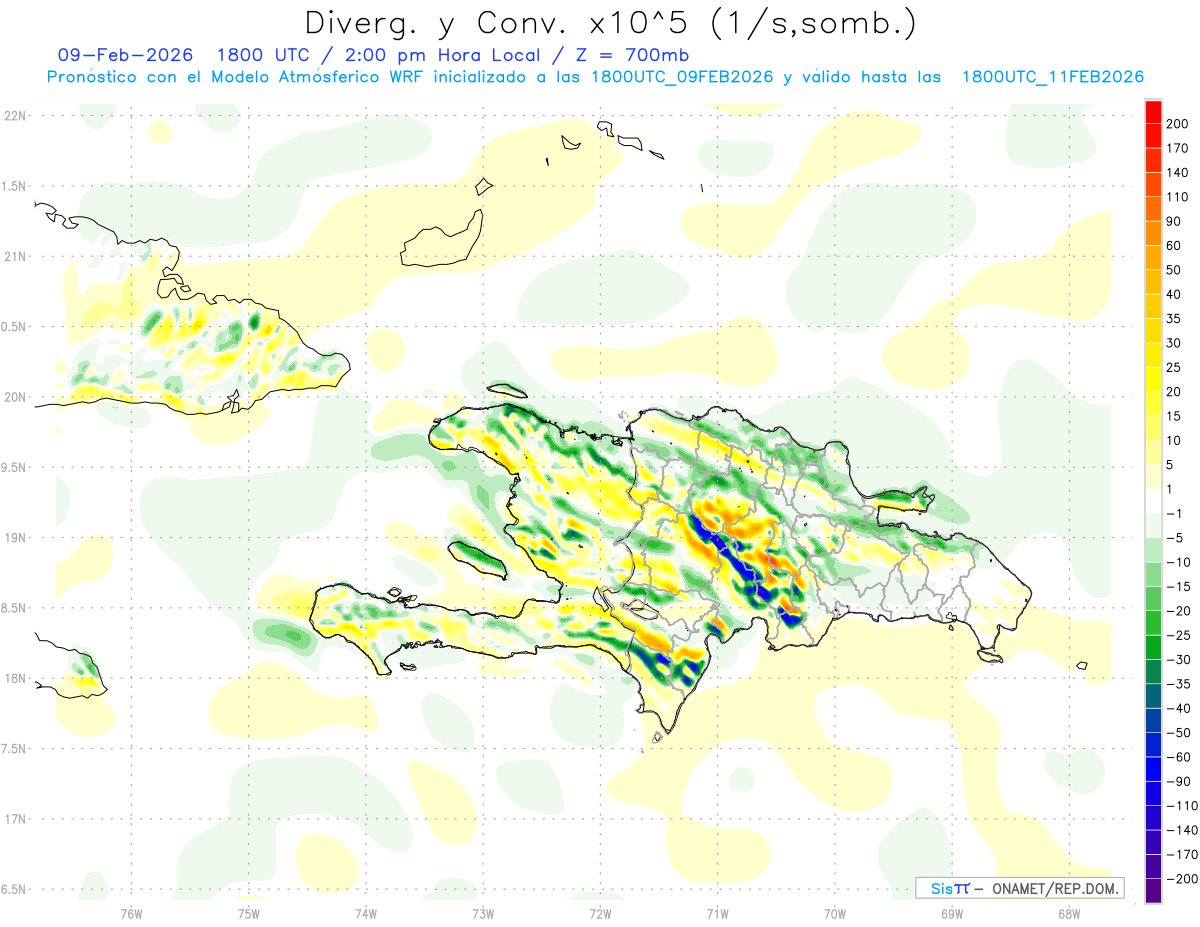
Task: Click the '0.5N' latitude label
Action: (15, 327)
